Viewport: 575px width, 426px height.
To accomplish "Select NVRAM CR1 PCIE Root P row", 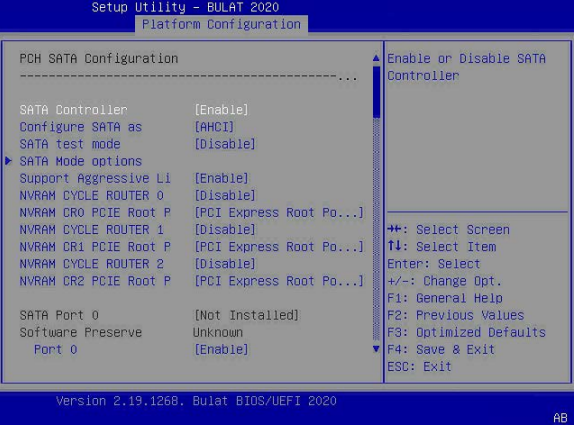I will [95, 246].
